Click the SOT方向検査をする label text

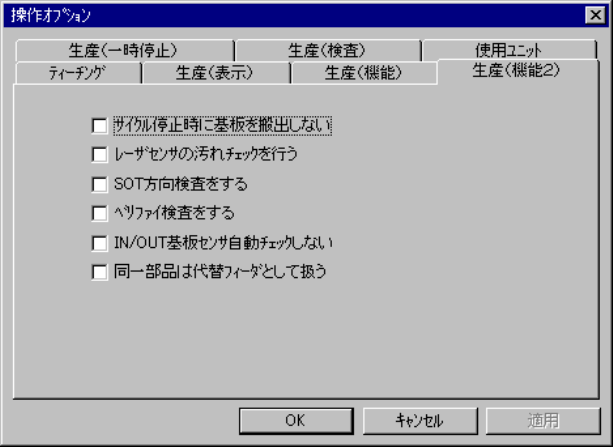181,184
